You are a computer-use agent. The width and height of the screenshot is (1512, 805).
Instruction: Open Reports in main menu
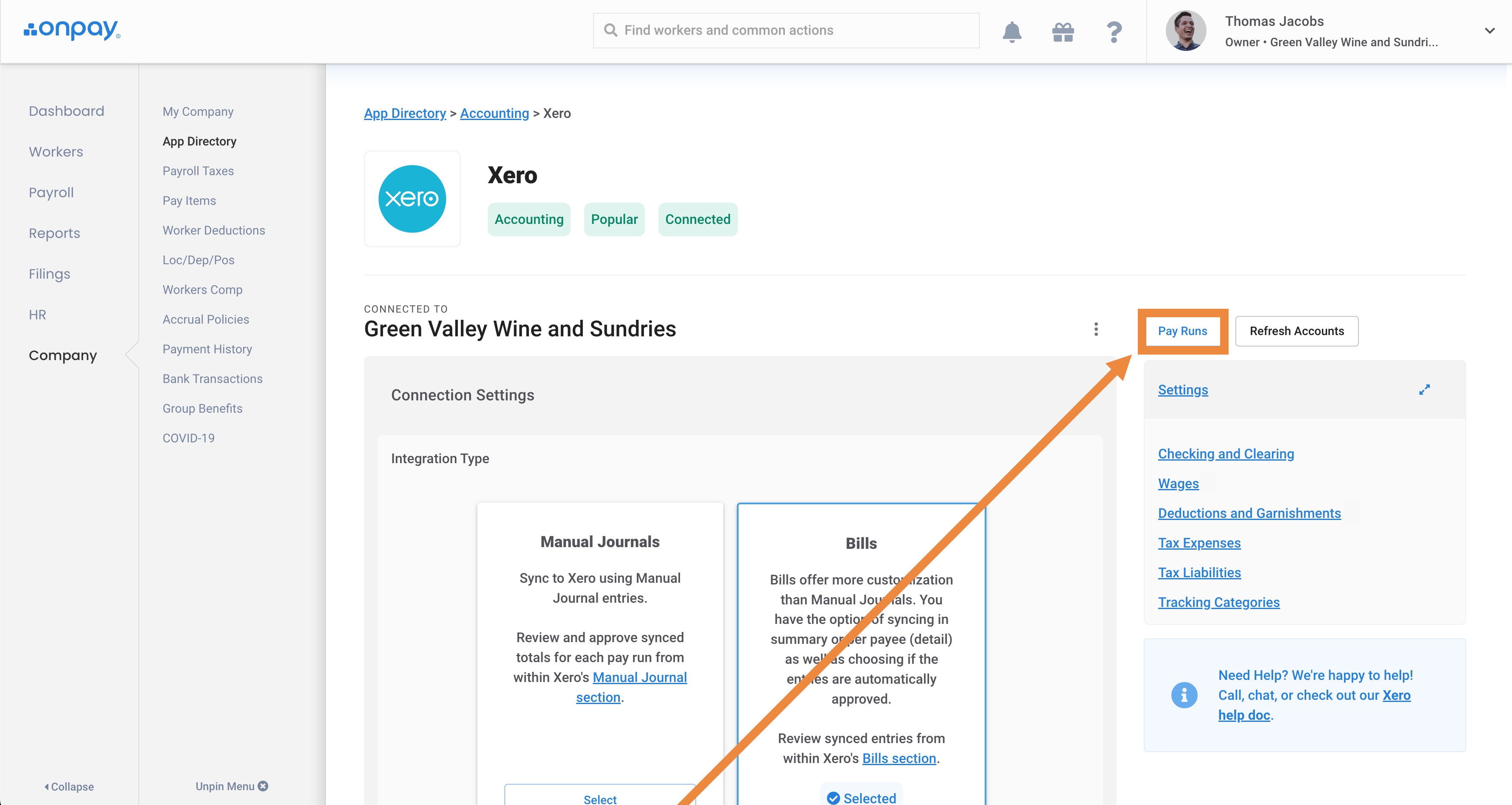54,233
